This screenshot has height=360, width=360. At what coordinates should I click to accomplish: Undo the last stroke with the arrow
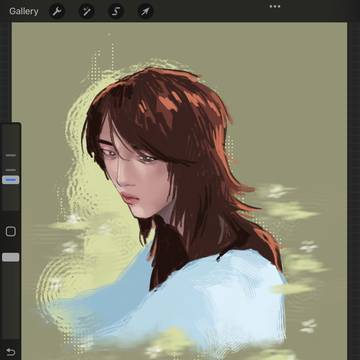click(10, 352)
